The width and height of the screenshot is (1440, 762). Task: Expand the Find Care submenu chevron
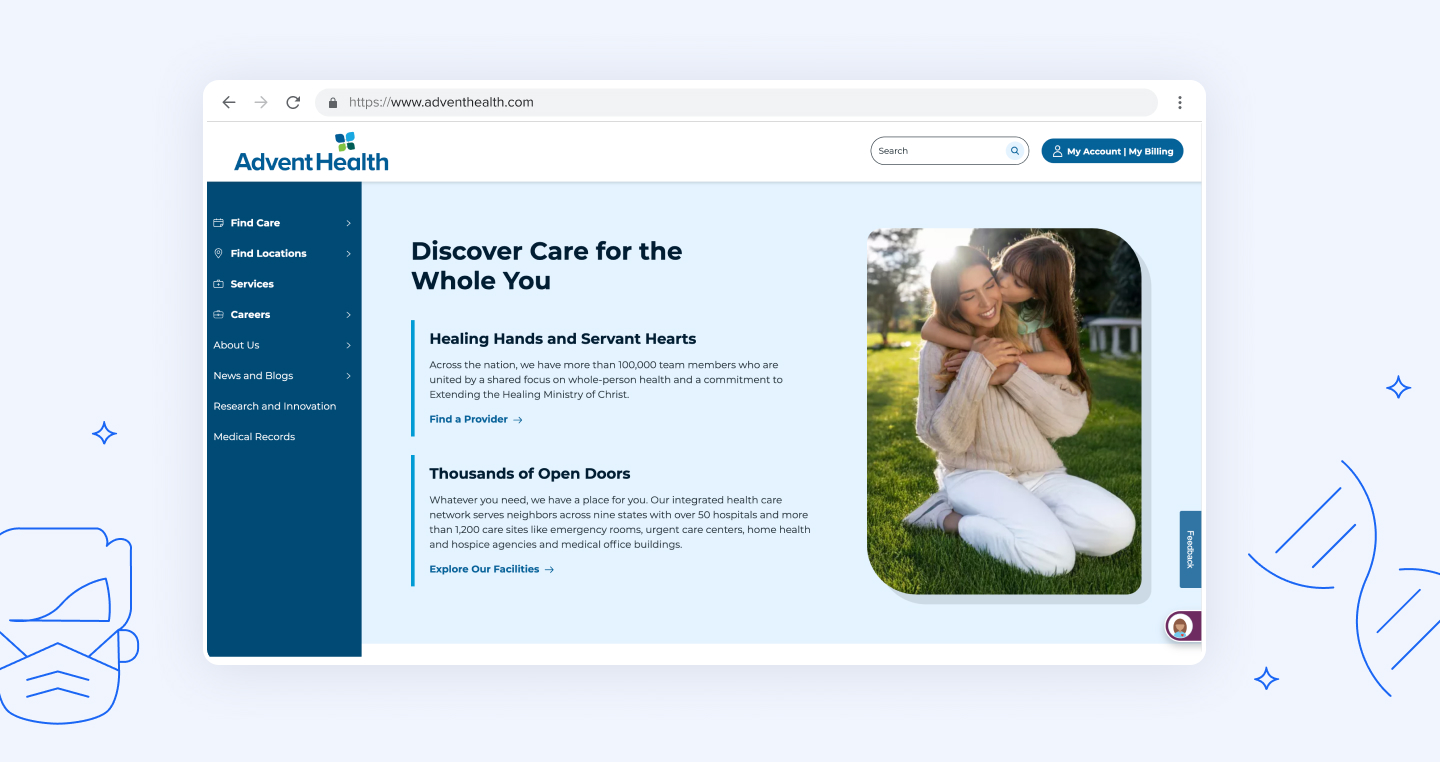tap(348, 223)
